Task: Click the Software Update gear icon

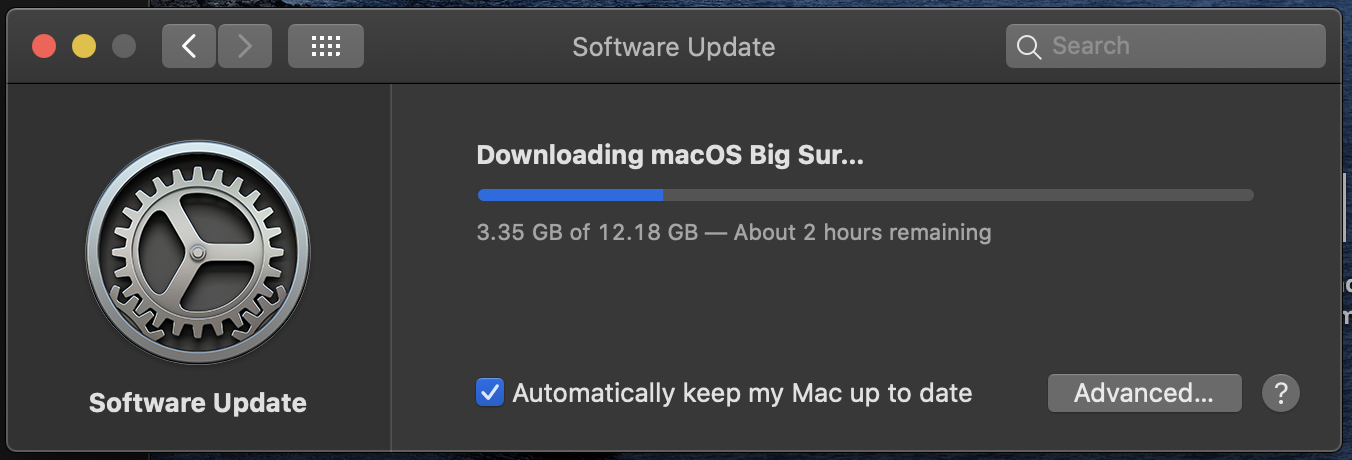Action: tap(198, 252)
